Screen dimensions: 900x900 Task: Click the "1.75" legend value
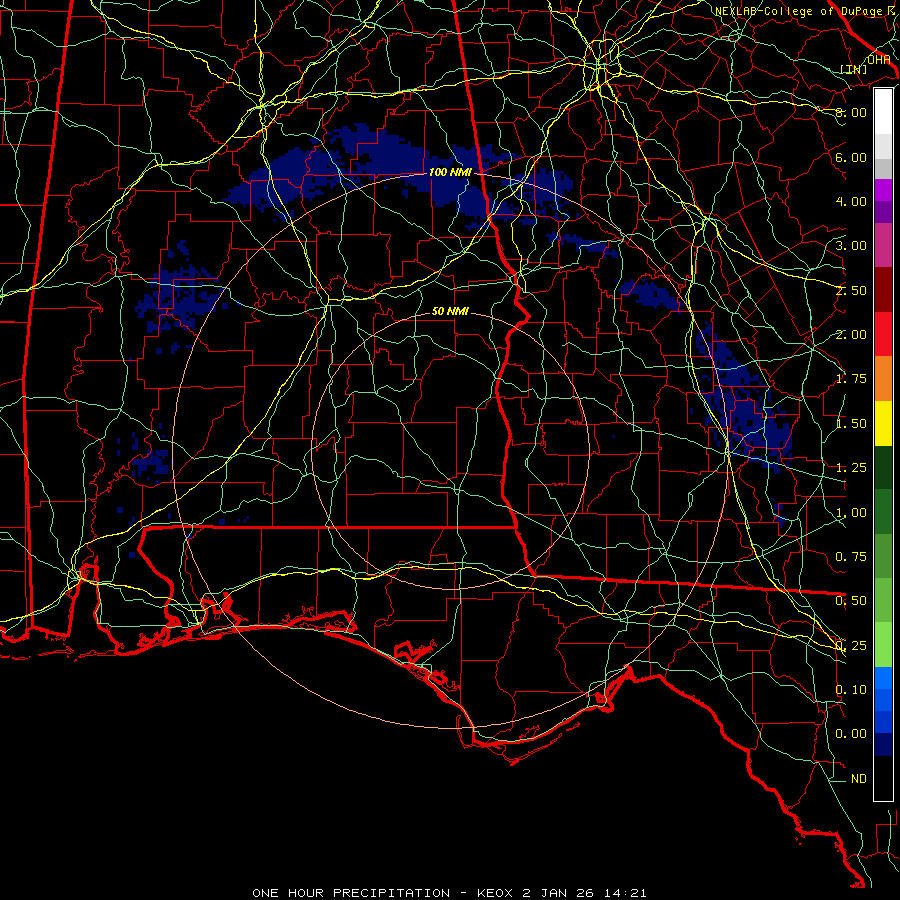[851, 379]
